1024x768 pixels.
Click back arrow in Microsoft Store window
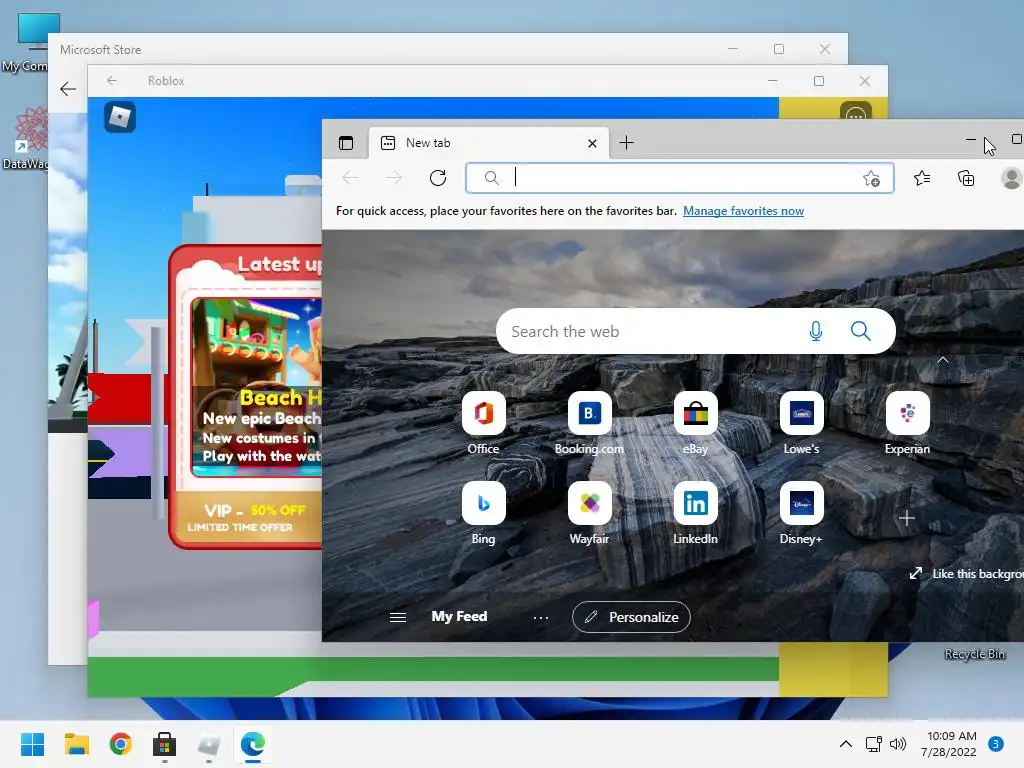68,89
